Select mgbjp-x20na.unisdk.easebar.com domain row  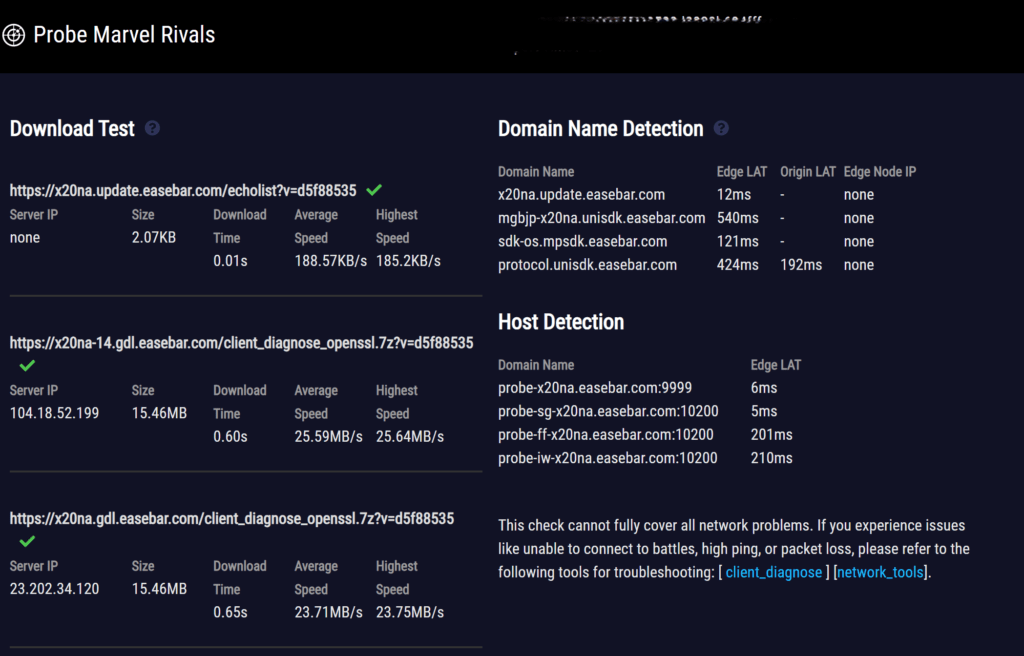(x=601, y=218)
